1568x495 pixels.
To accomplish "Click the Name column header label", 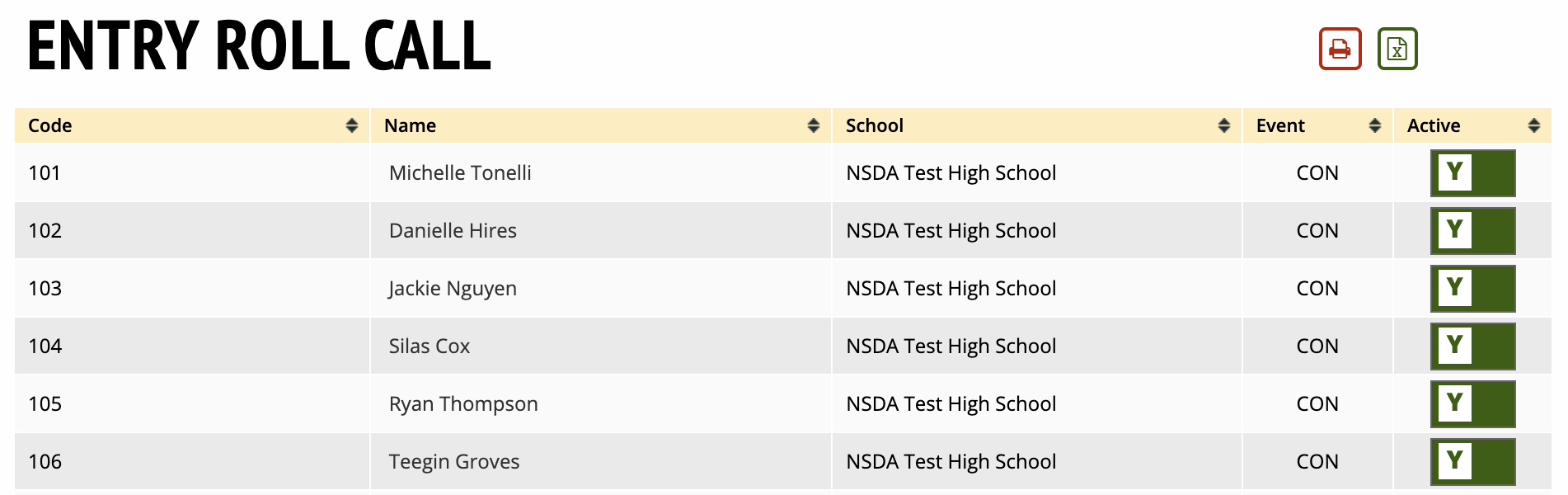I will tap(410, 125).
